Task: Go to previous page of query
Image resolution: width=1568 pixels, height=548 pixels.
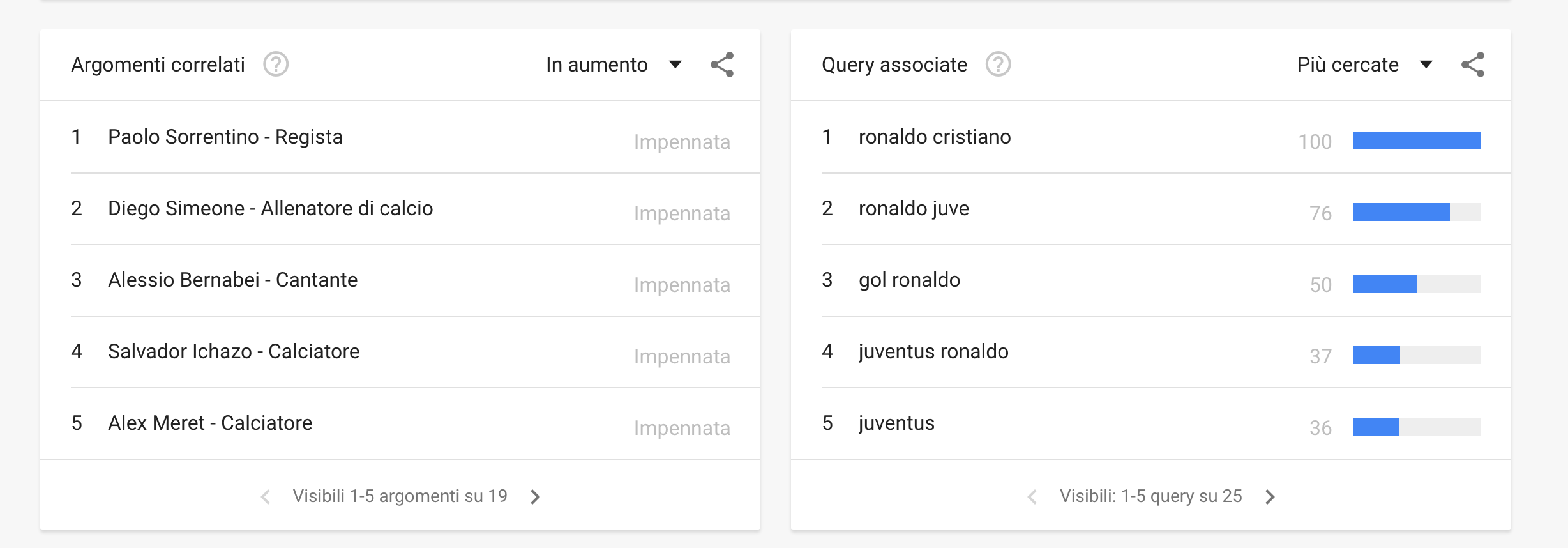Action: [1032, 496]
